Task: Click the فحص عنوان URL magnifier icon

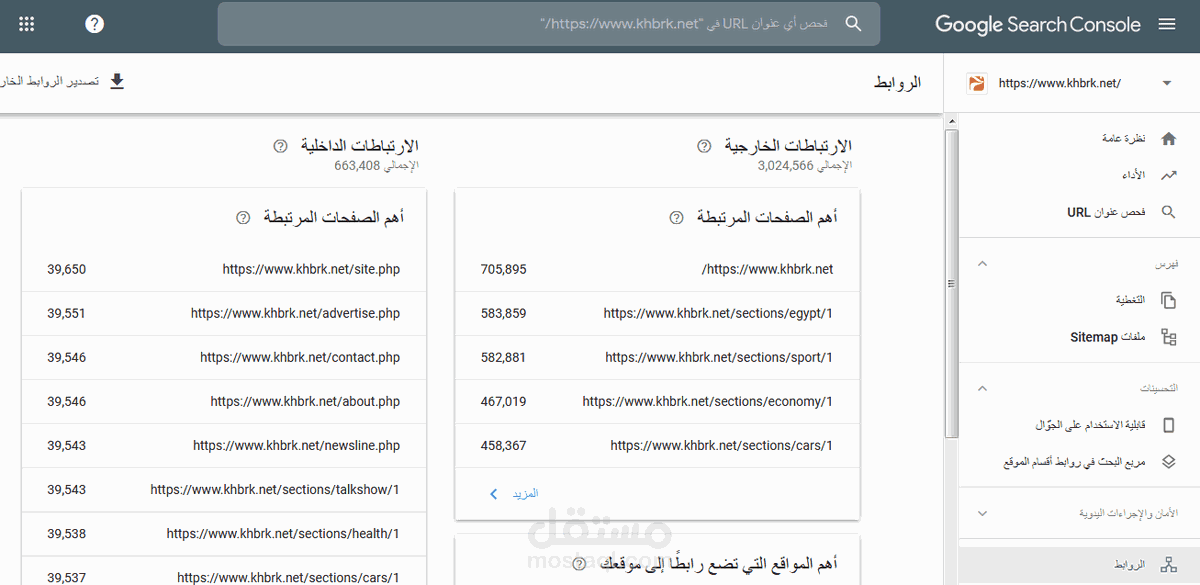Action: (x=1168, y=211)
